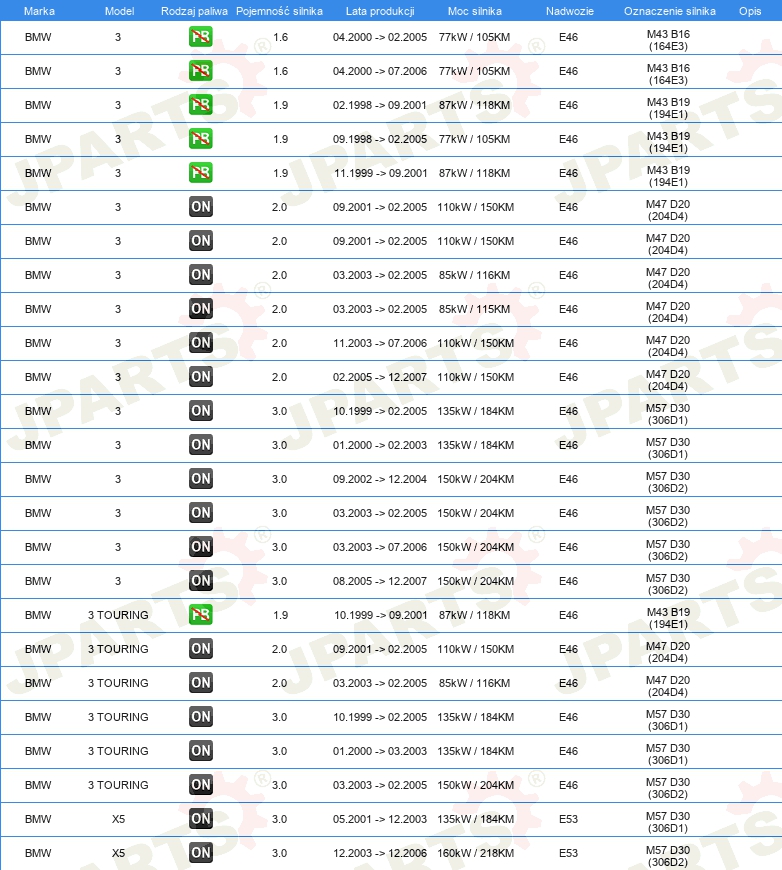Click engine code M47 D20 in 02.2005 -> 12.2007 row

668,380
